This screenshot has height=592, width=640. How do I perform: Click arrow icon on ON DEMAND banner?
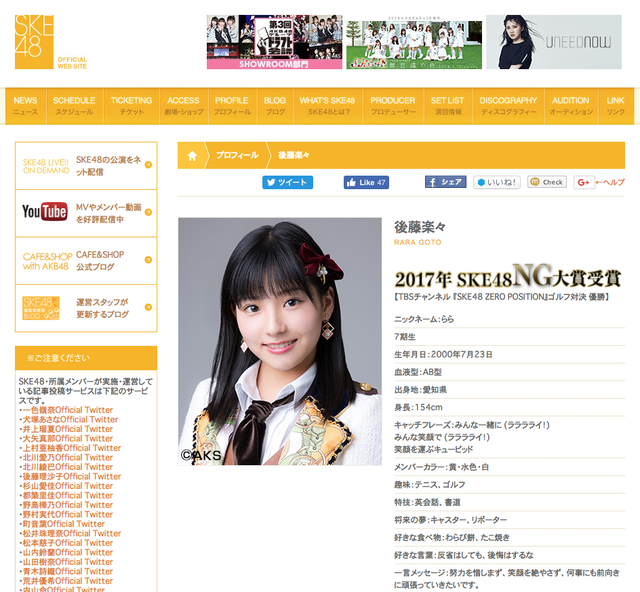point(148,165)
